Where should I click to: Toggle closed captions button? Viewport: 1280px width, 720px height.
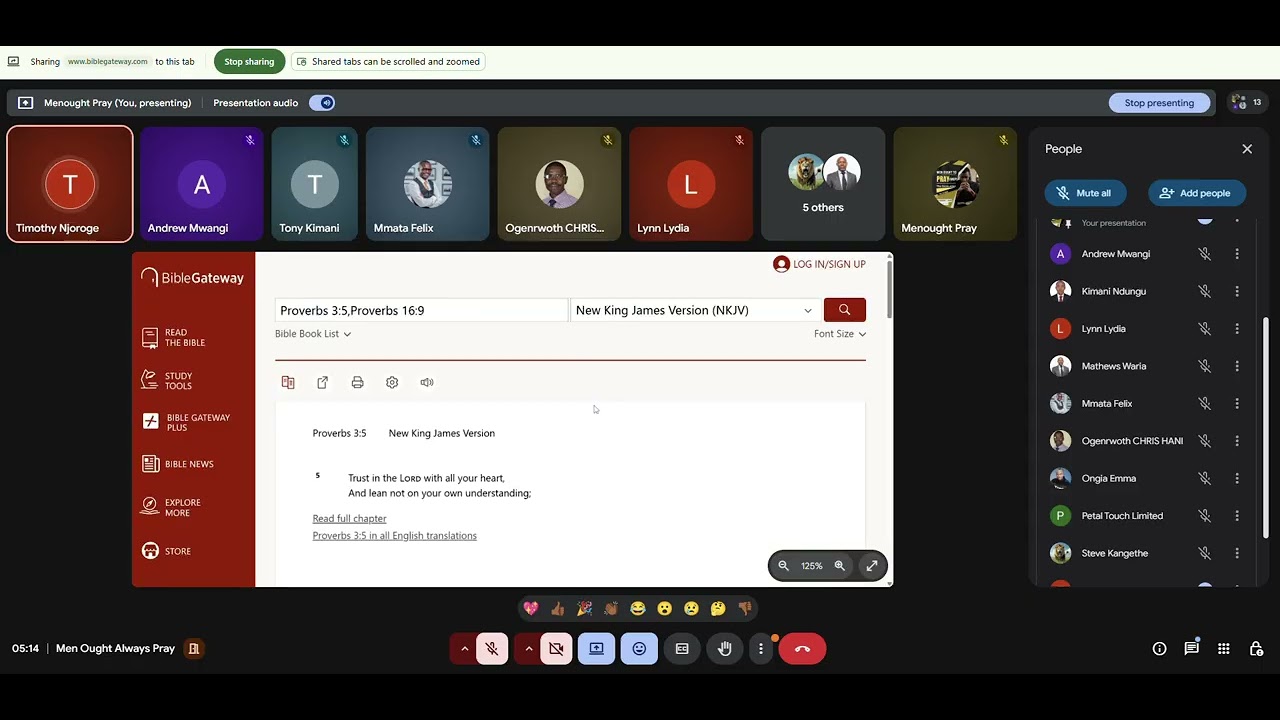pos(682,649)
